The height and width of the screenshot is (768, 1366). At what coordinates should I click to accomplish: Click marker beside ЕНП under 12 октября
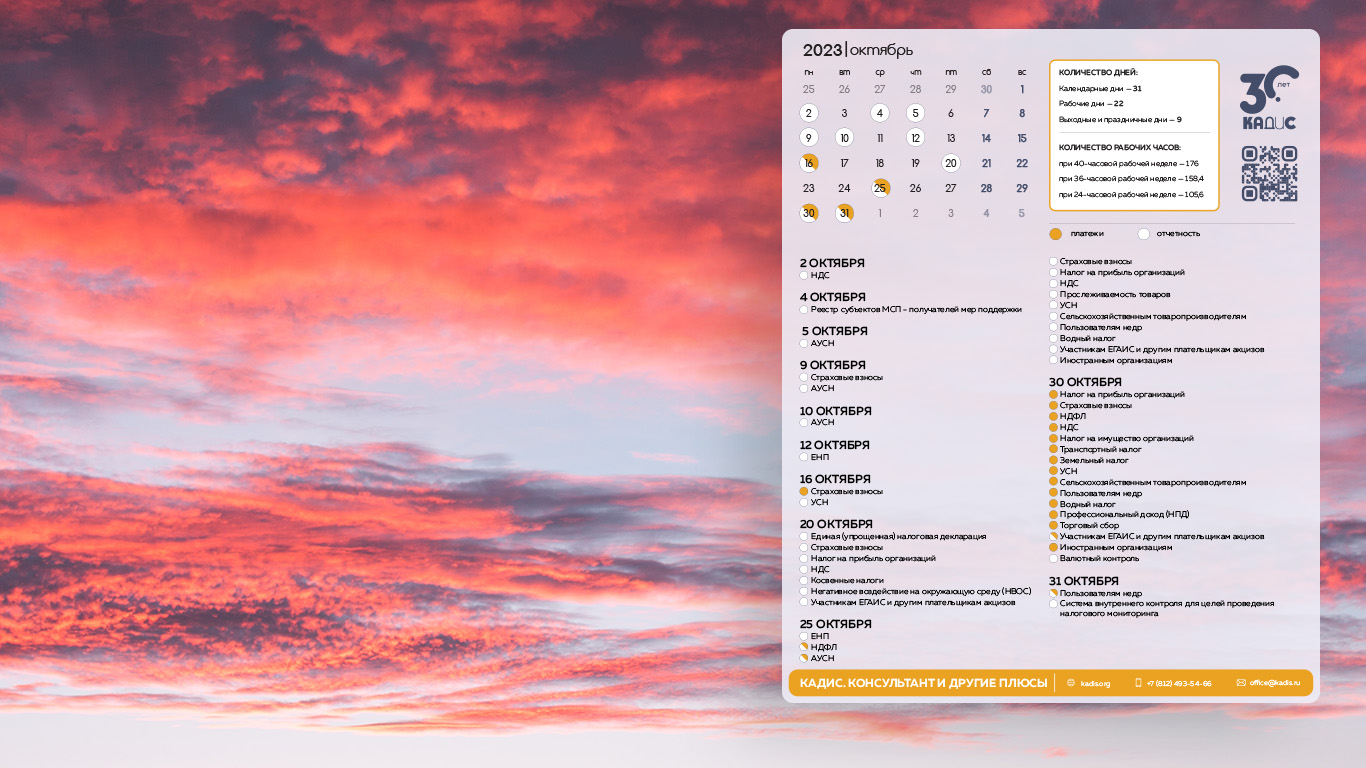[804, 457]
